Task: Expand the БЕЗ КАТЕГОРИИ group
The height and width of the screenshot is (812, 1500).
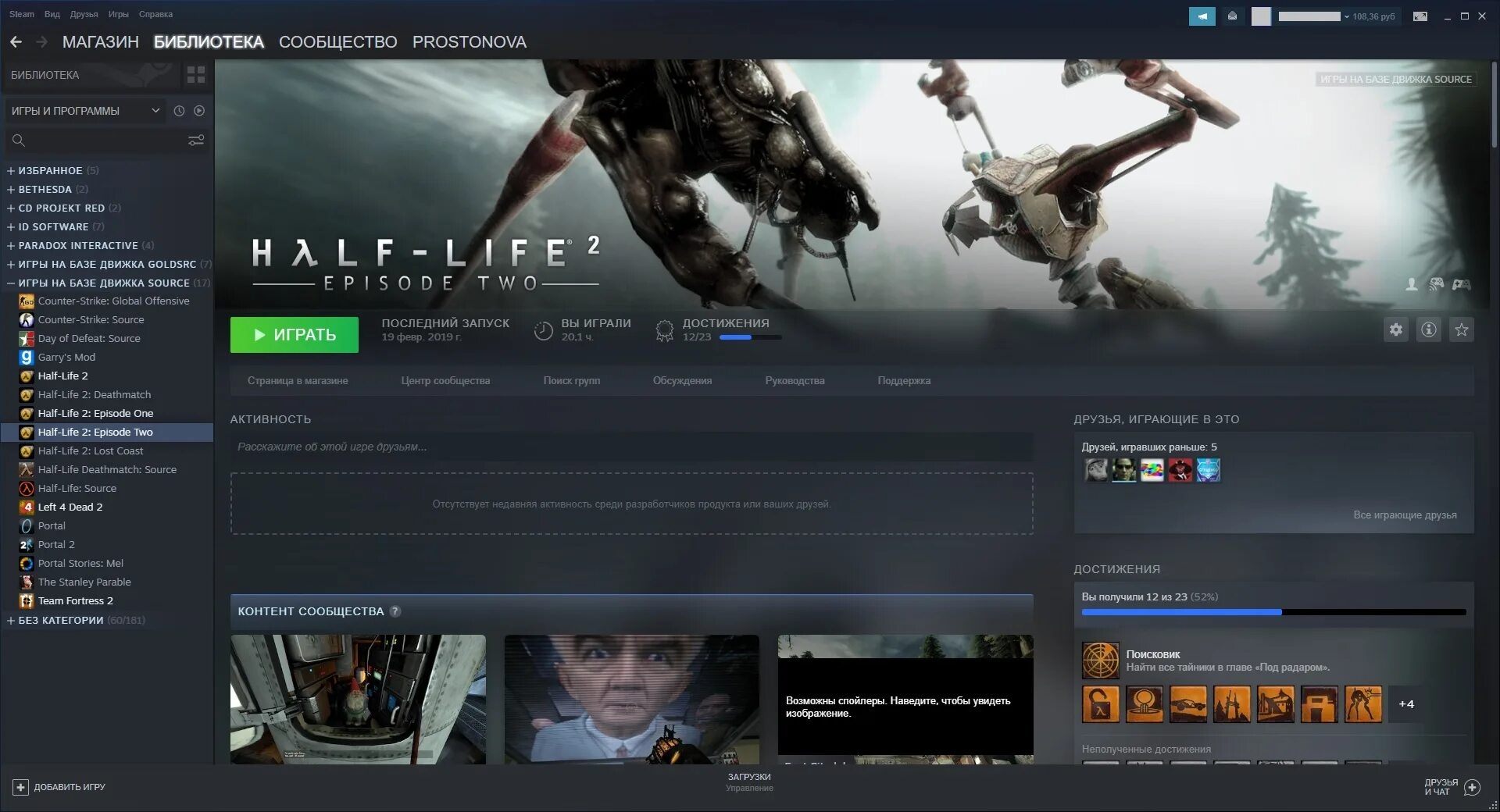Action: coord(11,620)
